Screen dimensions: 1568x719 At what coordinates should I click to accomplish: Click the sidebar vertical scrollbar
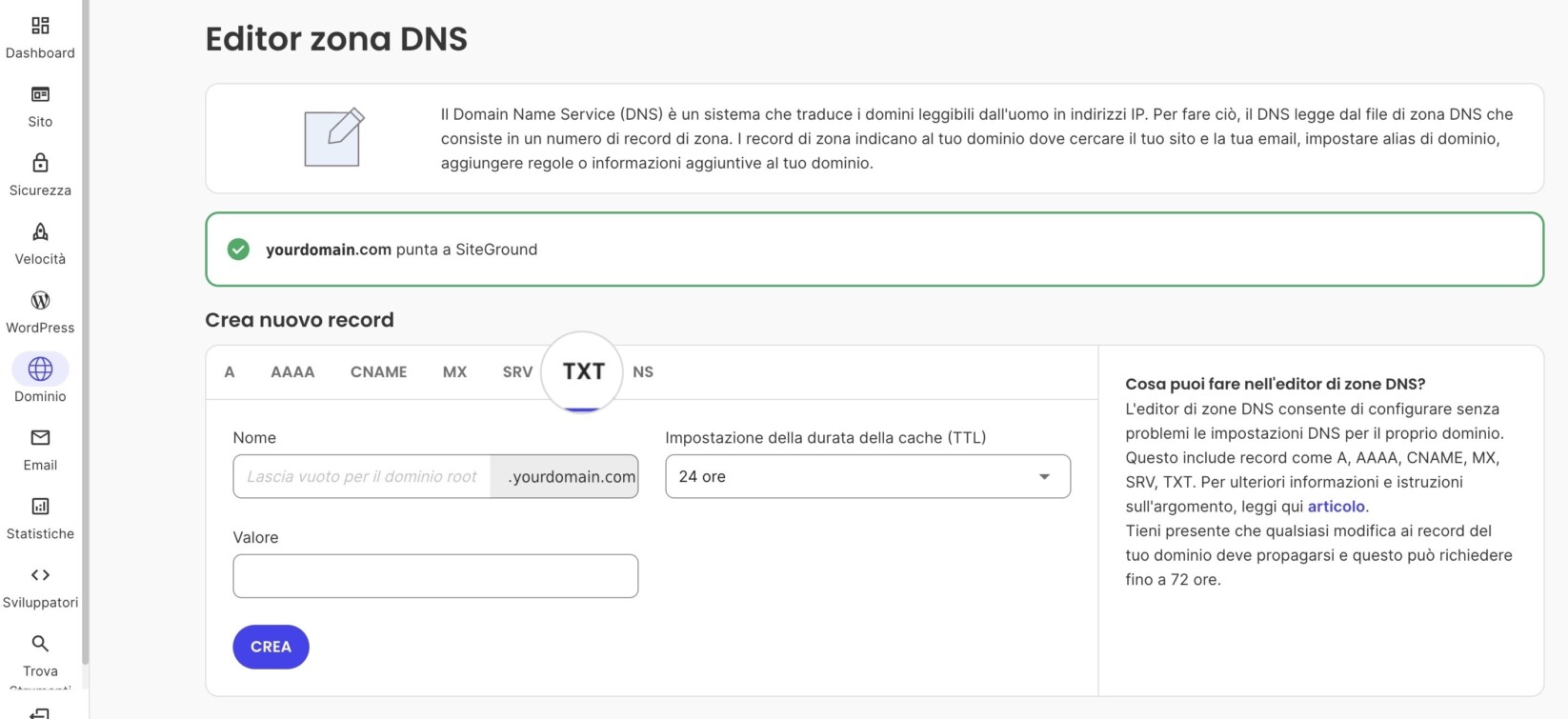click(x=86, y=333)
